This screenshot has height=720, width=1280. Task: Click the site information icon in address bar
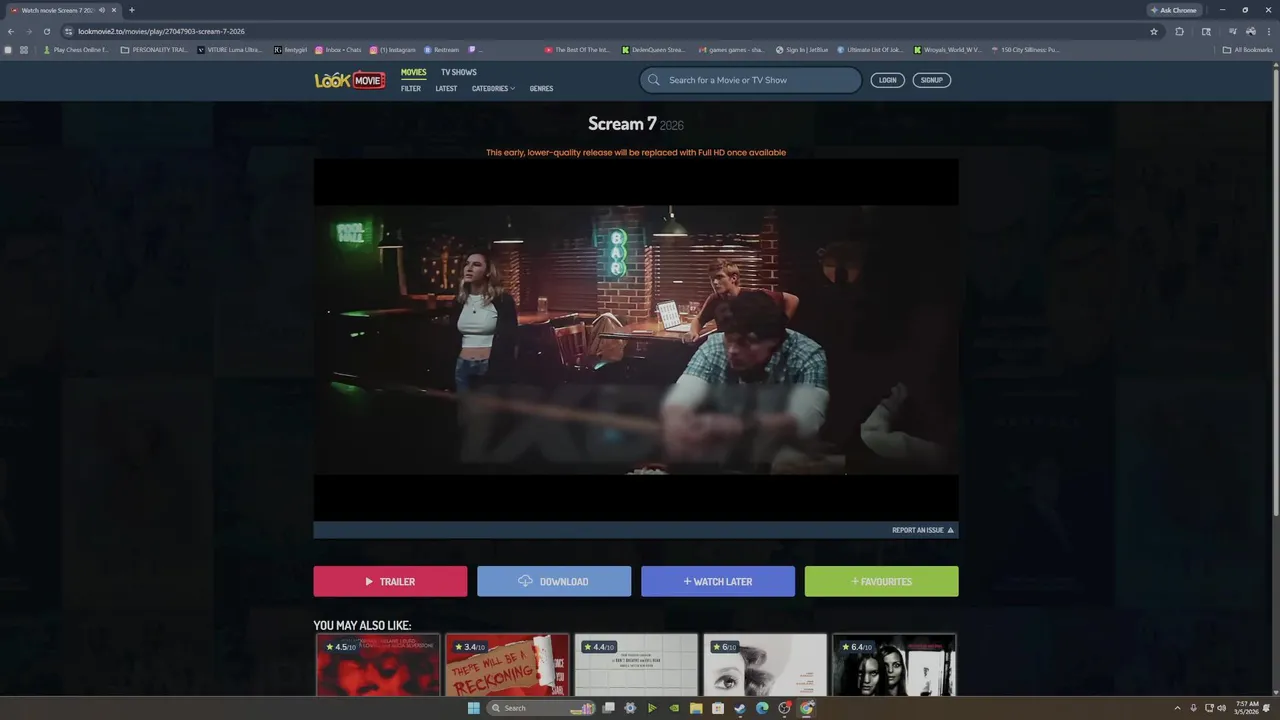tap(68, 31)
